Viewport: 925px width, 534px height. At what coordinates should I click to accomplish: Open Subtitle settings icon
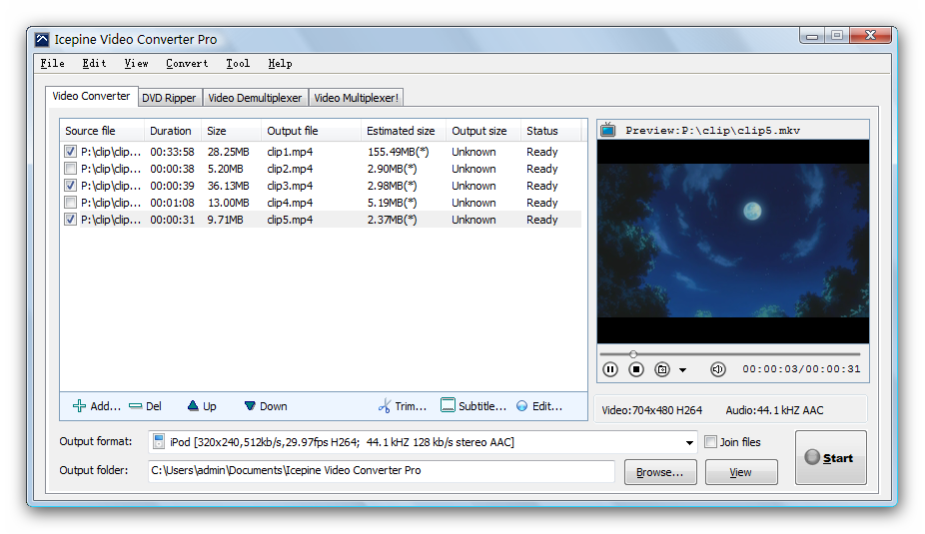point(448,405)
